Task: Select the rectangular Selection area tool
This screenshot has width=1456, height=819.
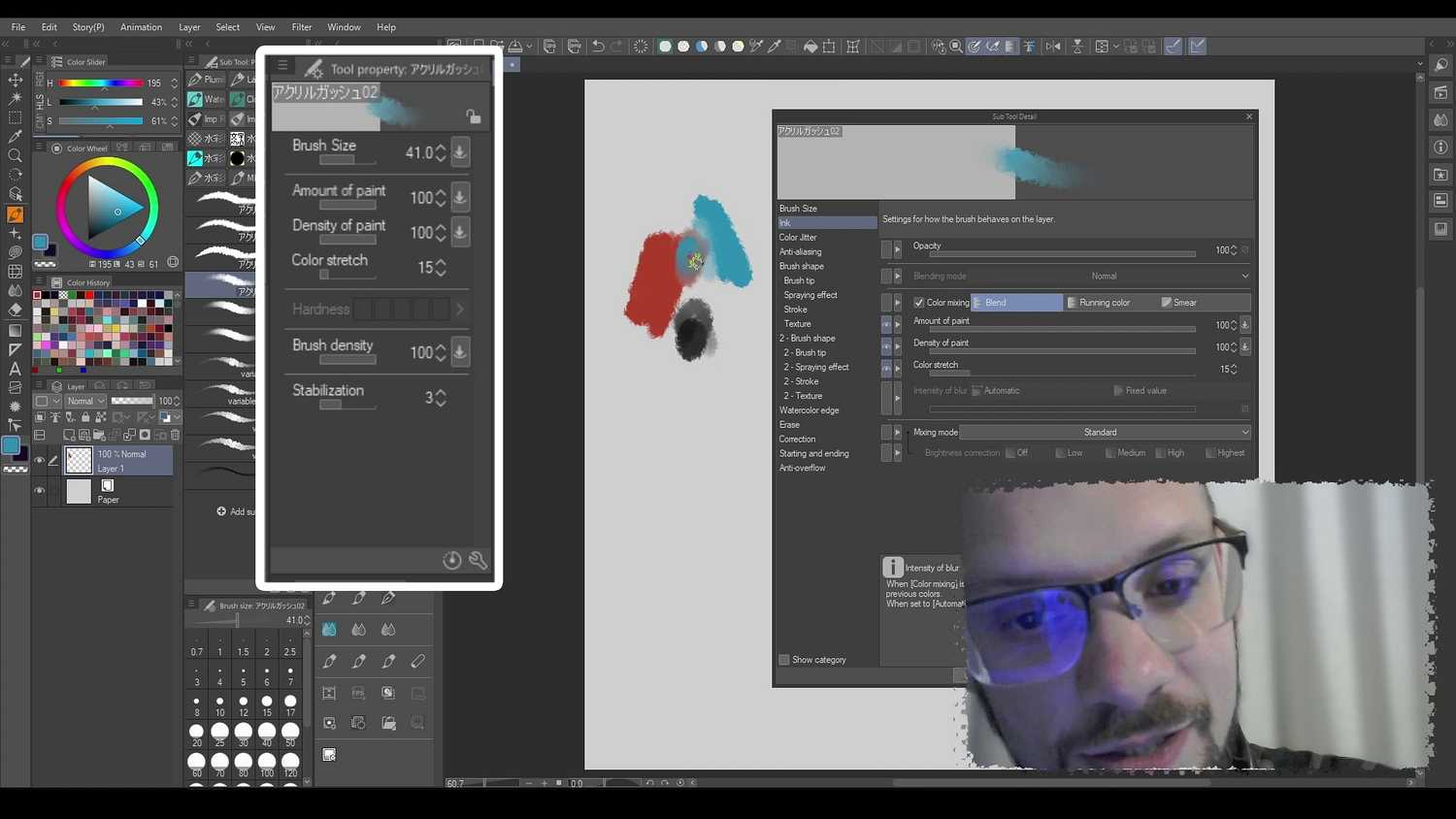Action: coord(15,117)
